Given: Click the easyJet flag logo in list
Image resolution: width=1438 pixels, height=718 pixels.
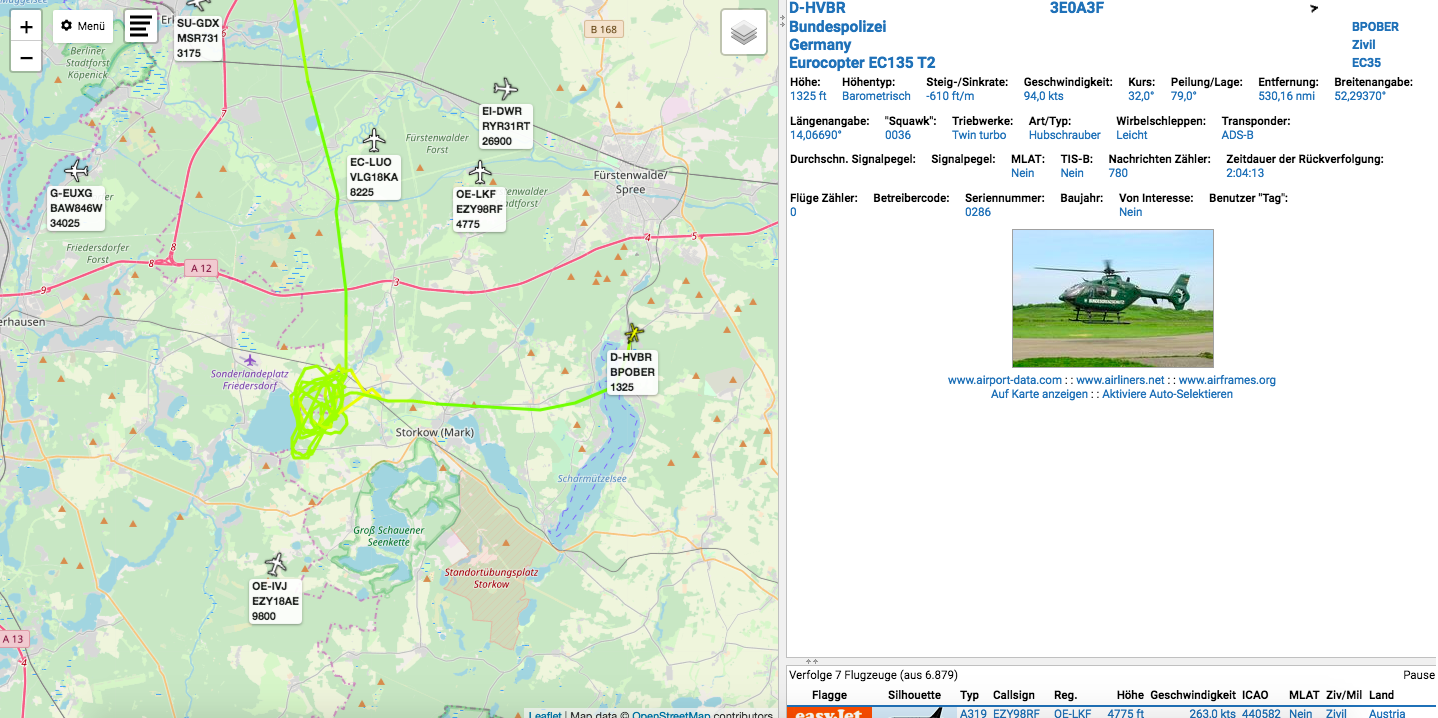Looking at the screenshot, I should pyautogui.click(x=829, y=713).
